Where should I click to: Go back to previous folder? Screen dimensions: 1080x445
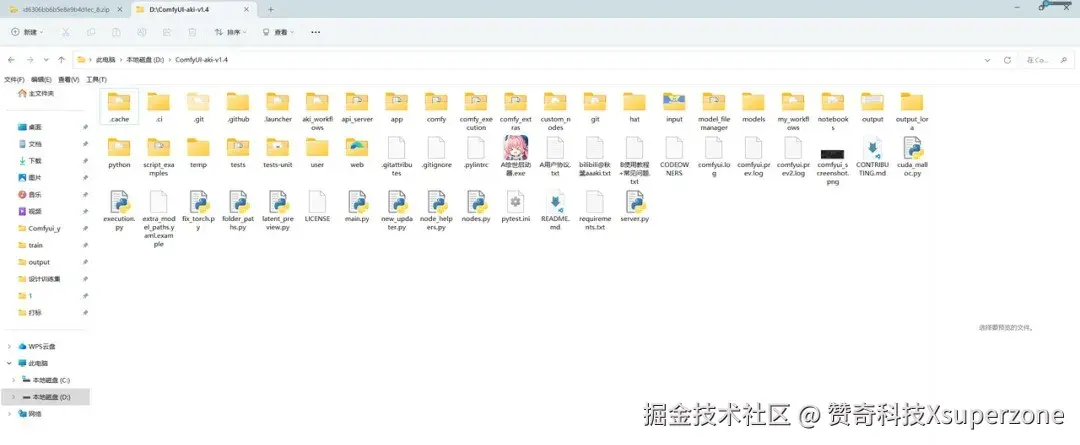[11, 60]
